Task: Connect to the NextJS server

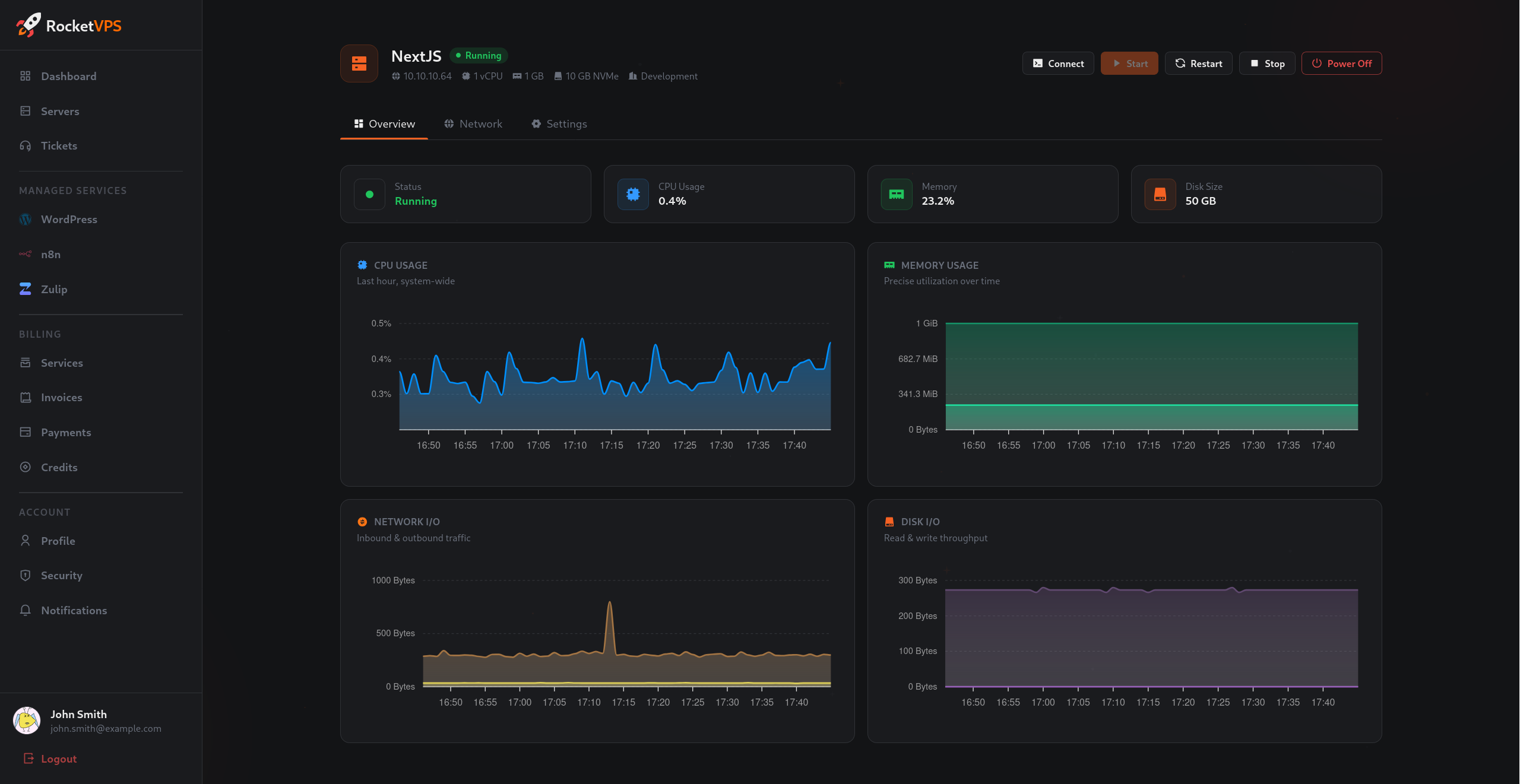Action: (x=1058, y=64)
